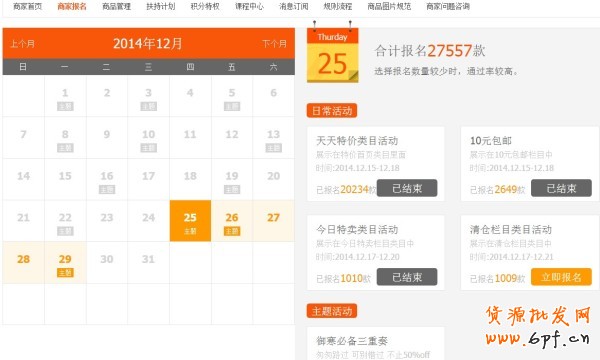Viewport: 600px width, 360px height.
Task: Open 积分特权 navigation item
Action: pyautogui.click(x=205, y=7)
